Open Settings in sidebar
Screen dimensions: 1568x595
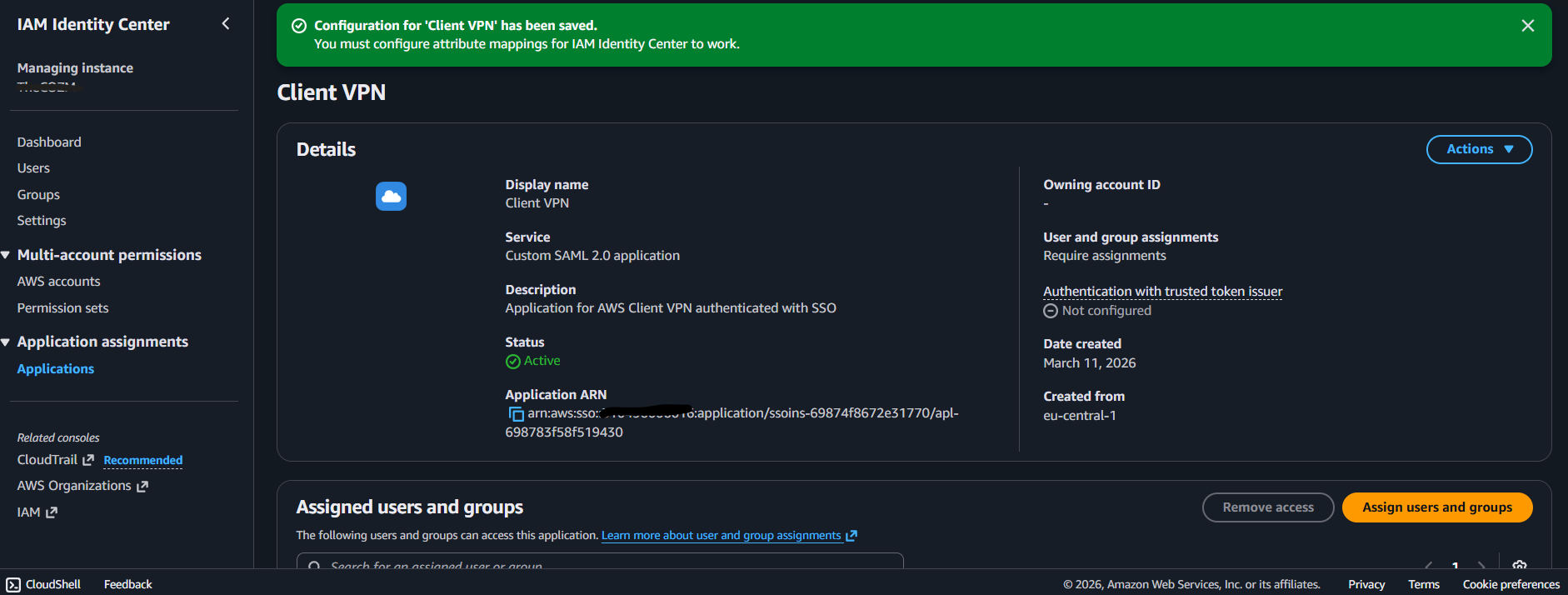click(x=42, y=221)
